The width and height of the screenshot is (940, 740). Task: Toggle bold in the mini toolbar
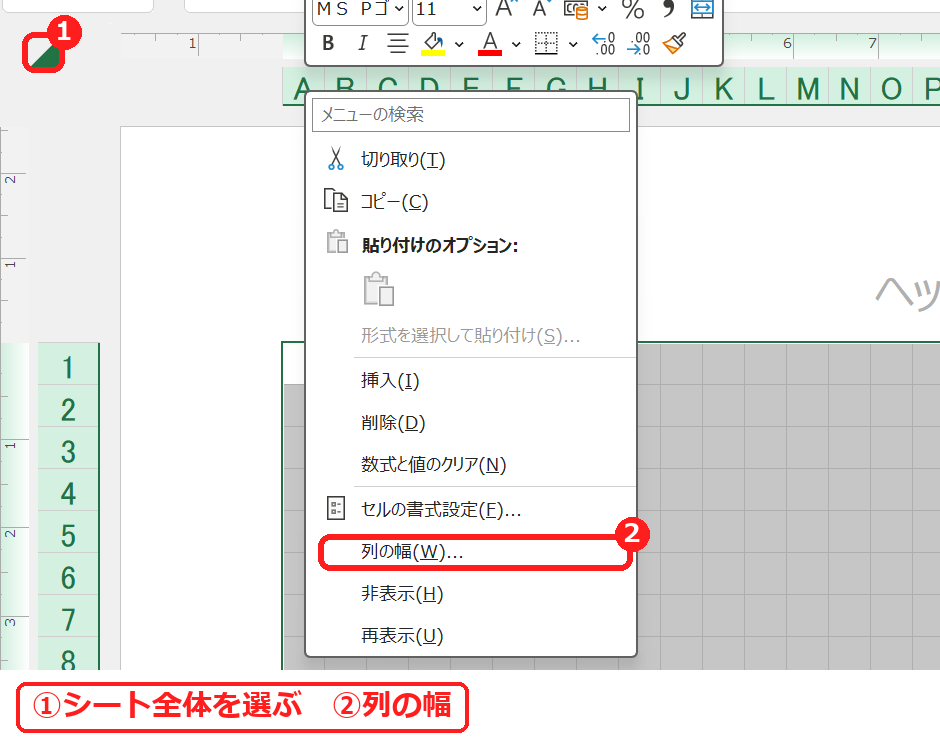328,43
